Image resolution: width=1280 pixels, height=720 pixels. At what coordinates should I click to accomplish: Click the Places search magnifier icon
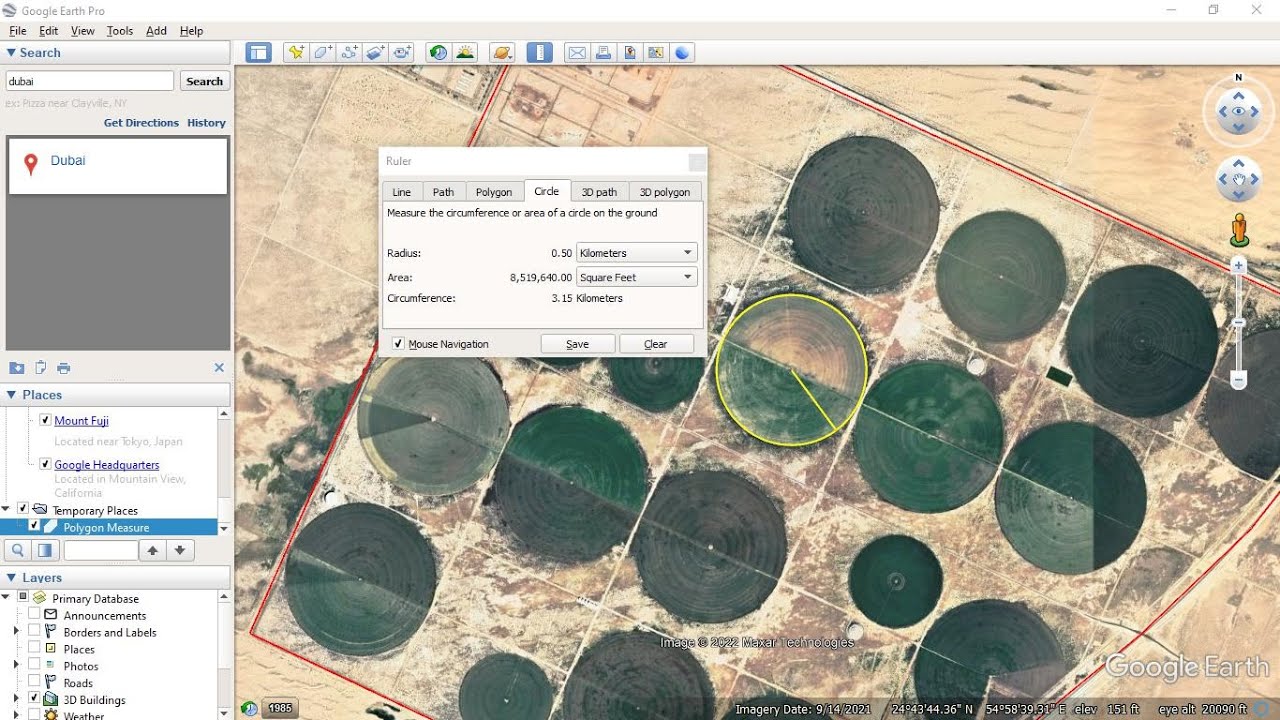(x=18, y=550)
